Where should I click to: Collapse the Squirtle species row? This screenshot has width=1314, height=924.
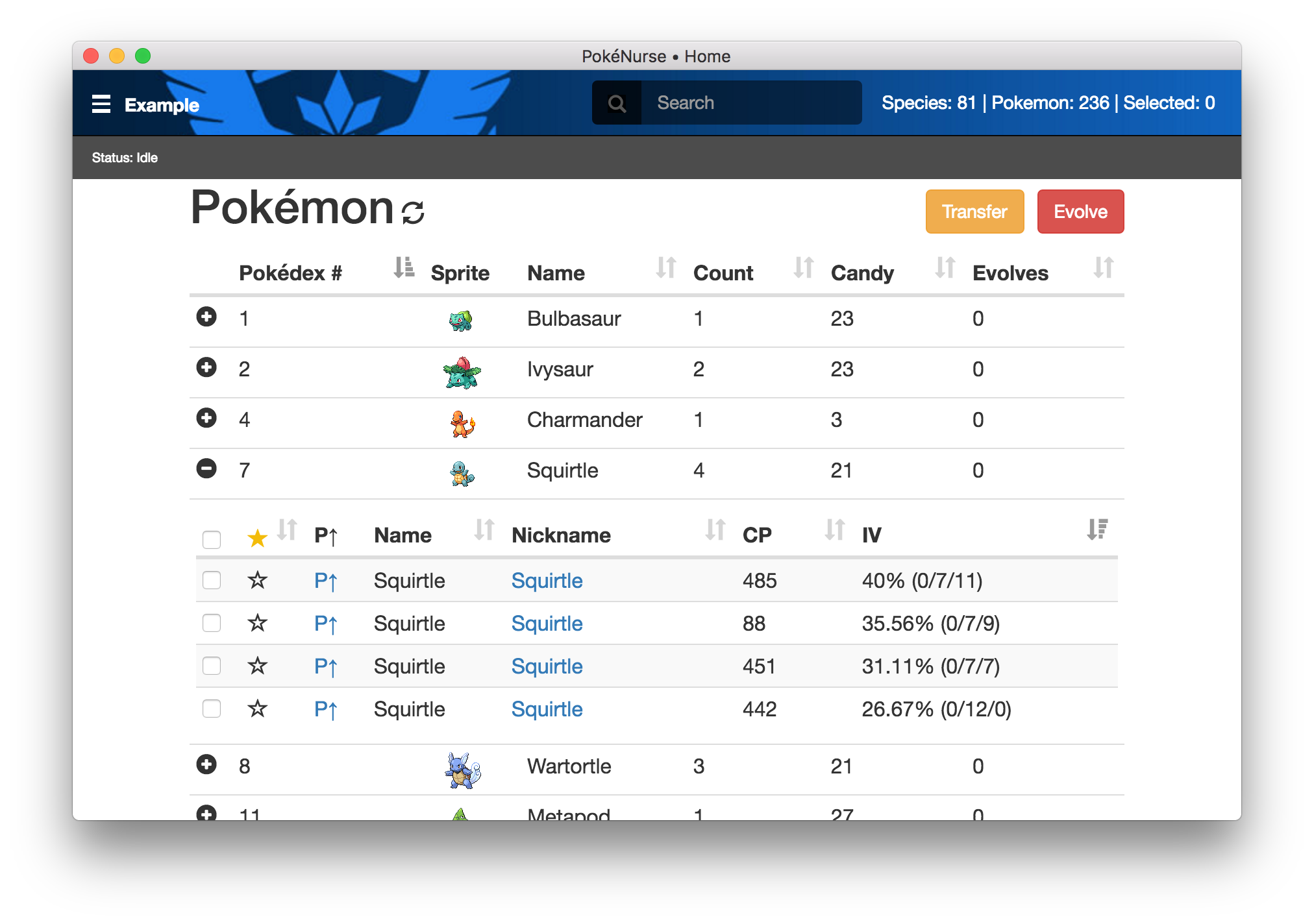206,468
